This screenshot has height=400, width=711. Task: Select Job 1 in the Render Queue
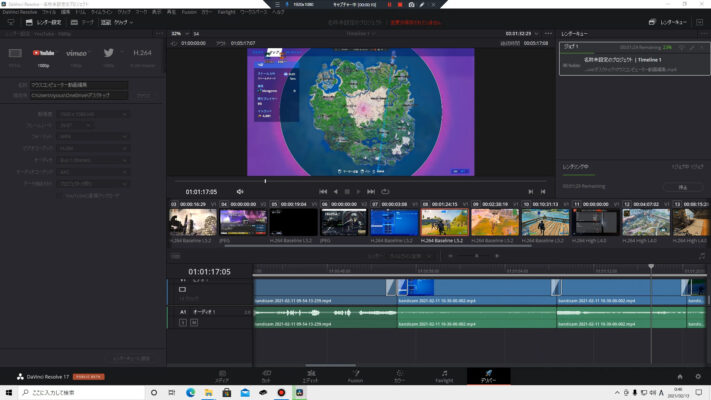click(634, 59)
